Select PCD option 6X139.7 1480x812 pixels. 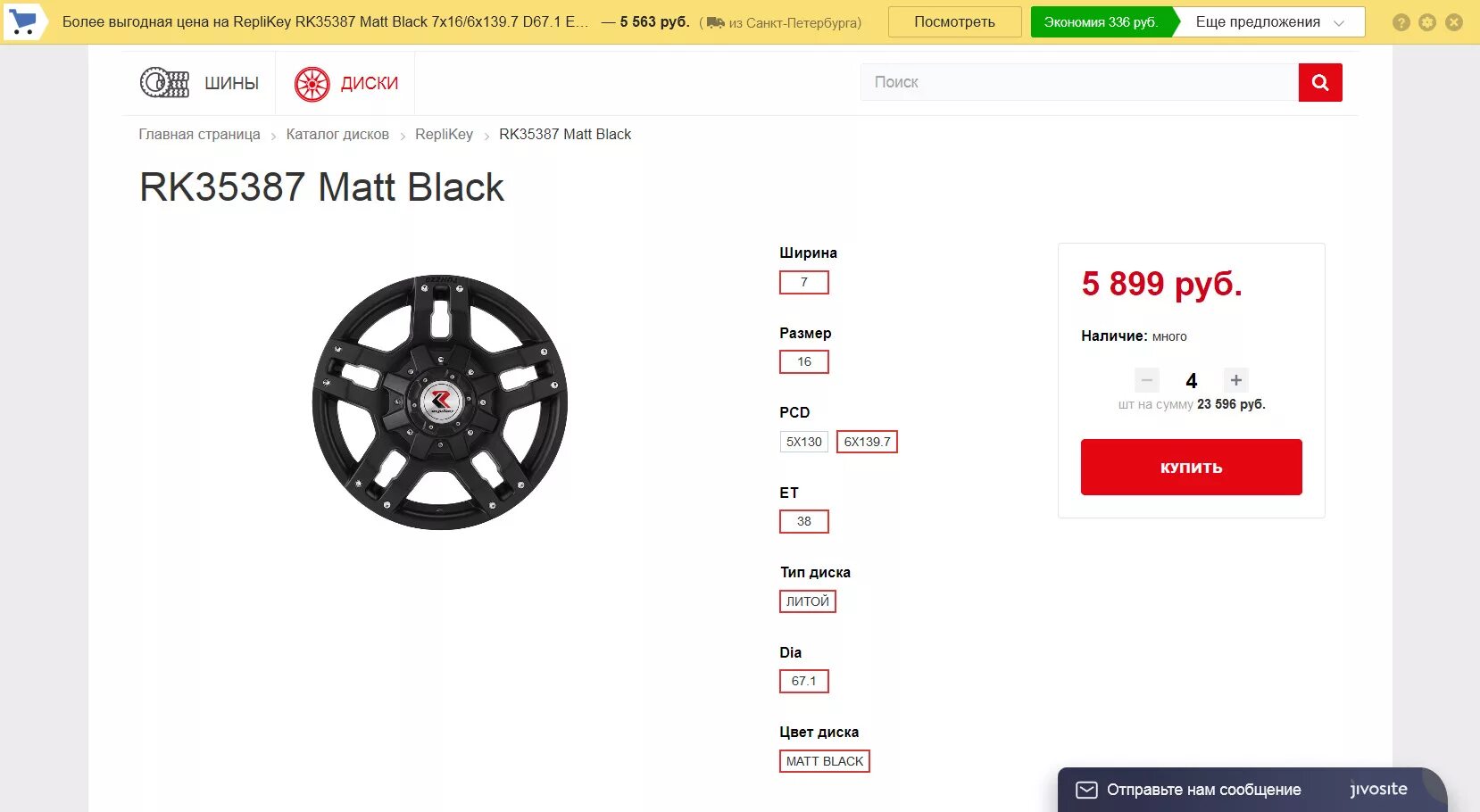click(867, 442)
